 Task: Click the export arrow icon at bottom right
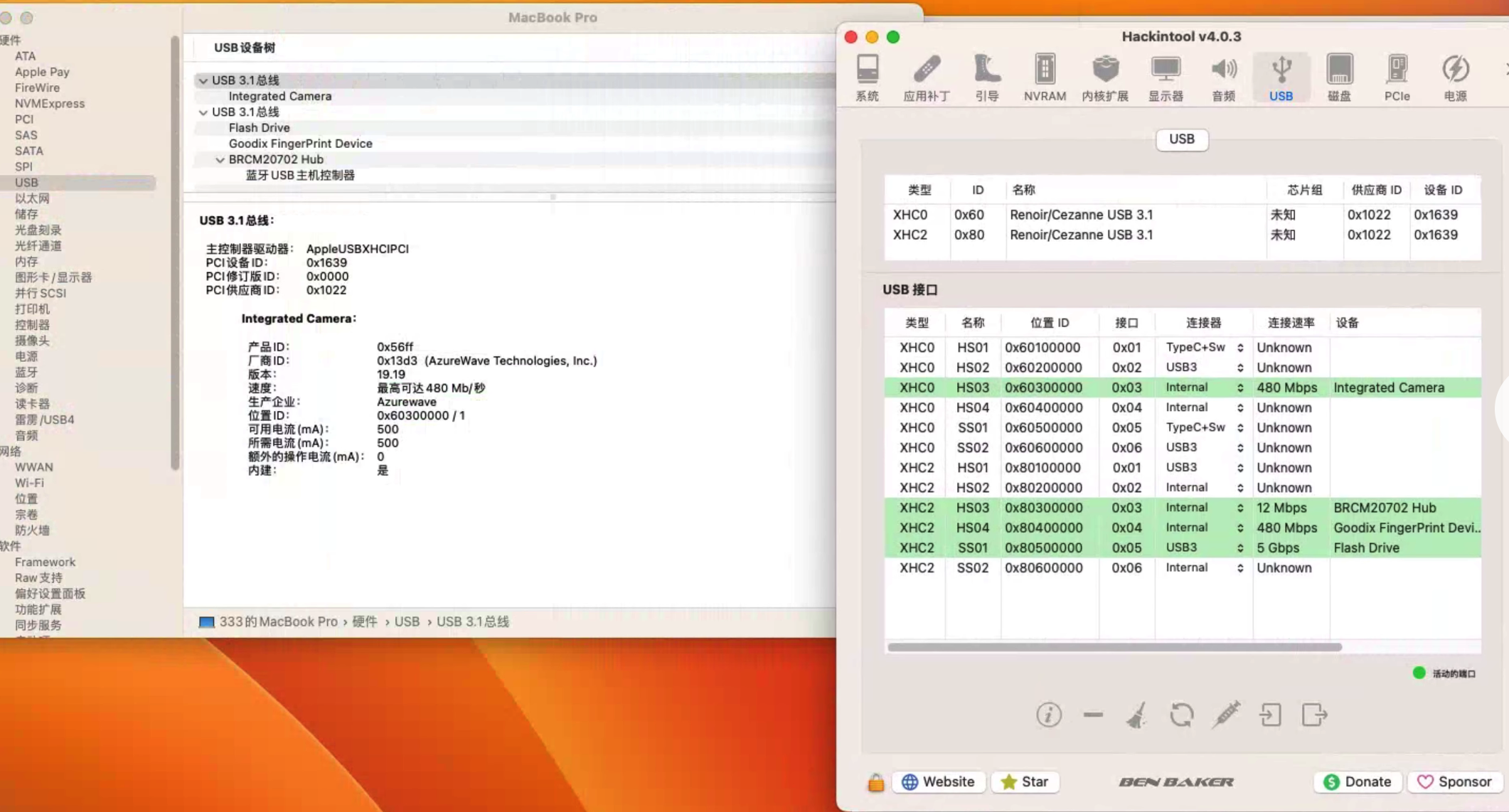coord(1315,715)
